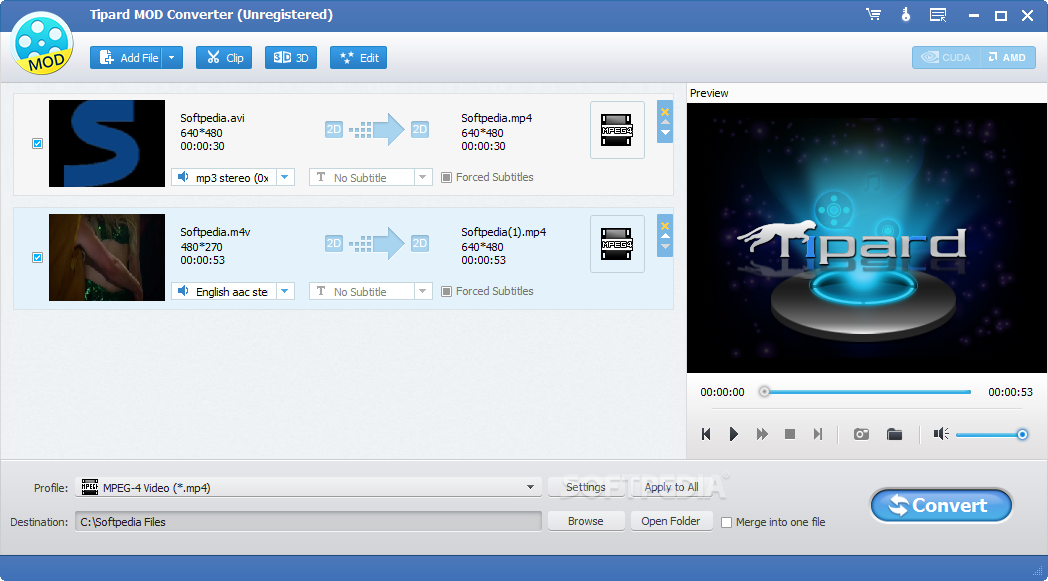Screen dimensions: 1048x581
Task: Step to next frame in preview
Action: click(x=817, y=435)
